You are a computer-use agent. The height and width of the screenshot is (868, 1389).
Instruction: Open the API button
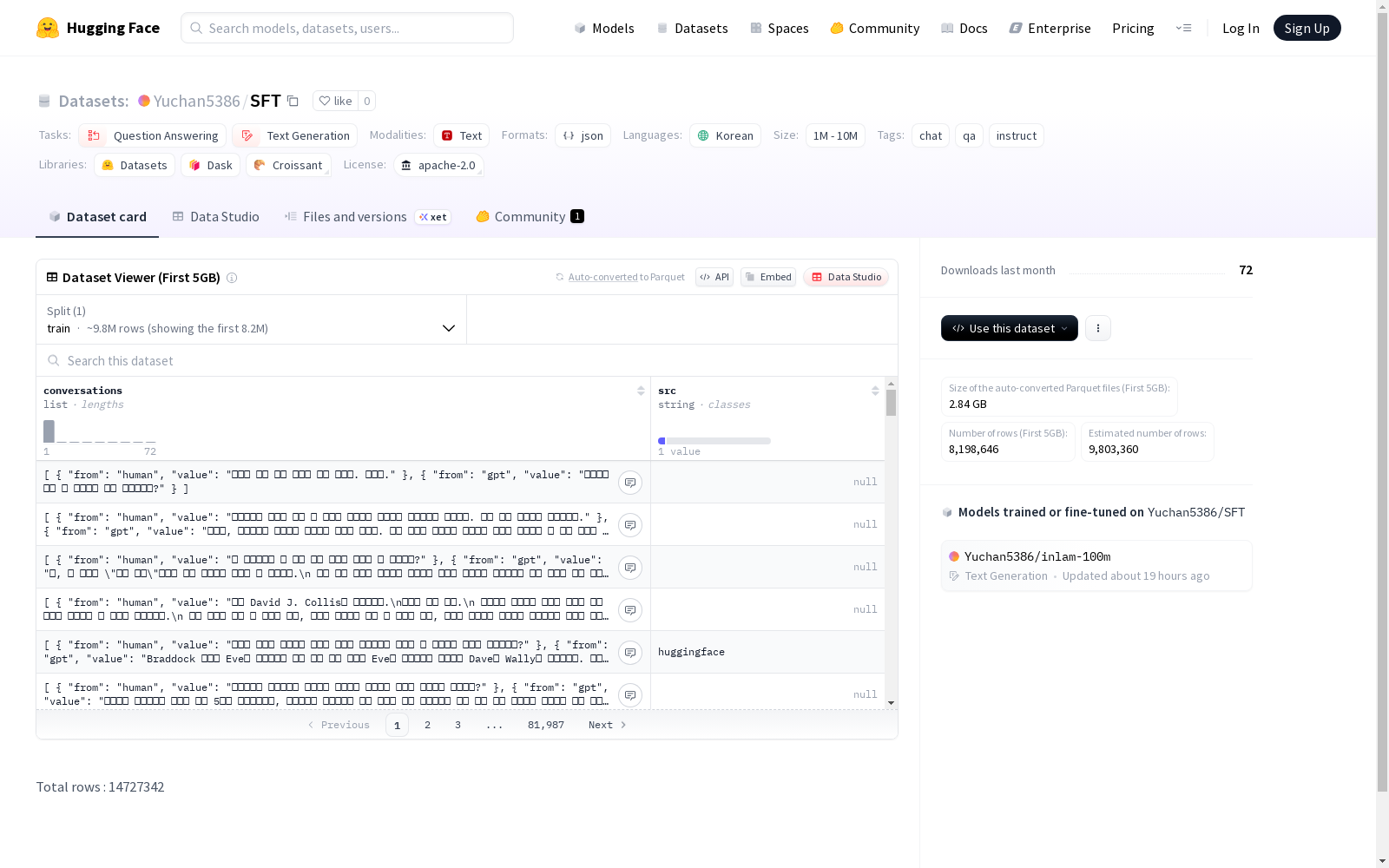tap(714, 277)
